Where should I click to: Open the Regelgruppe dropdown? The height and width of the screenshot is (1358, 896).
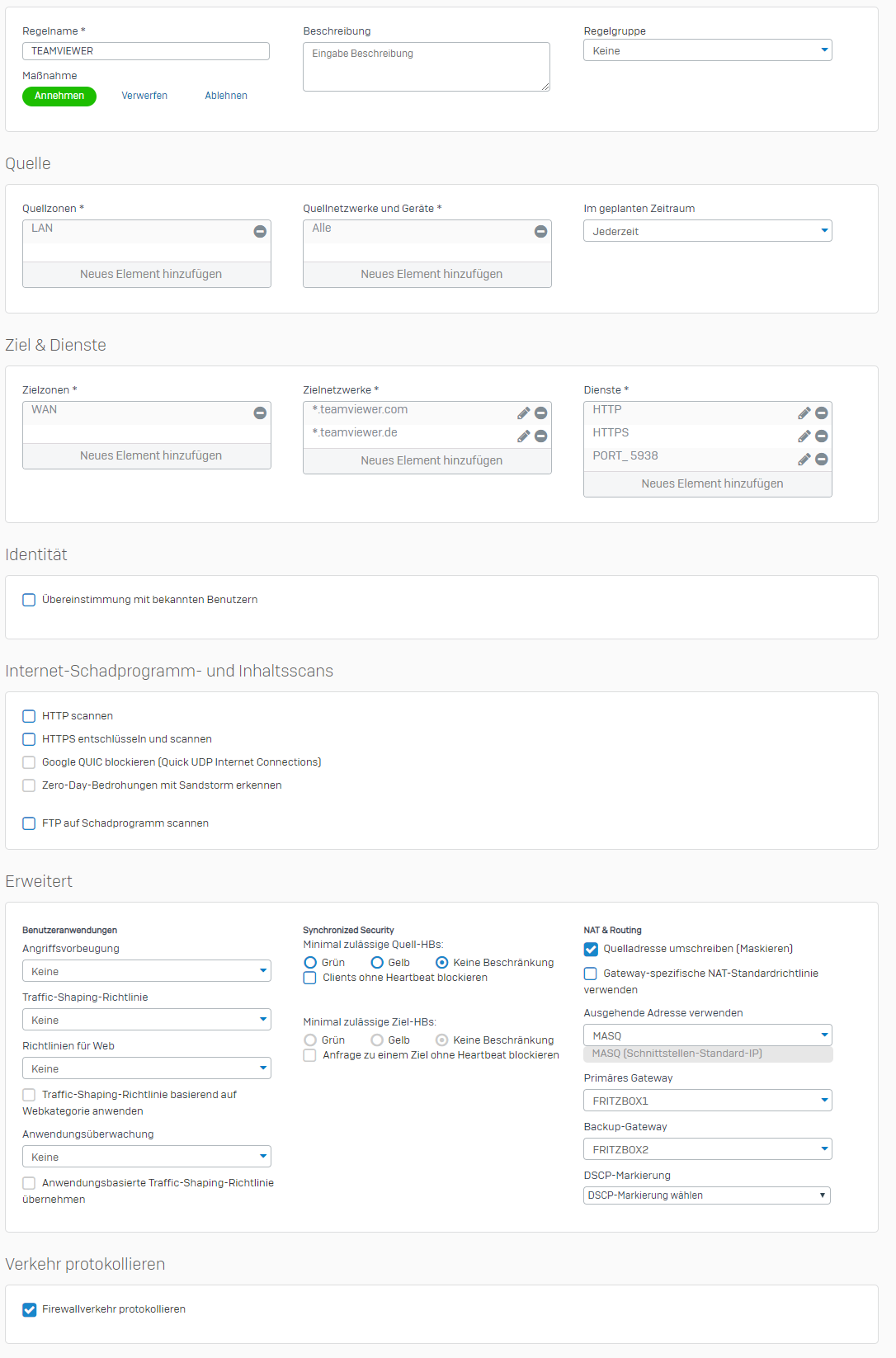click(x=707, y=50)
